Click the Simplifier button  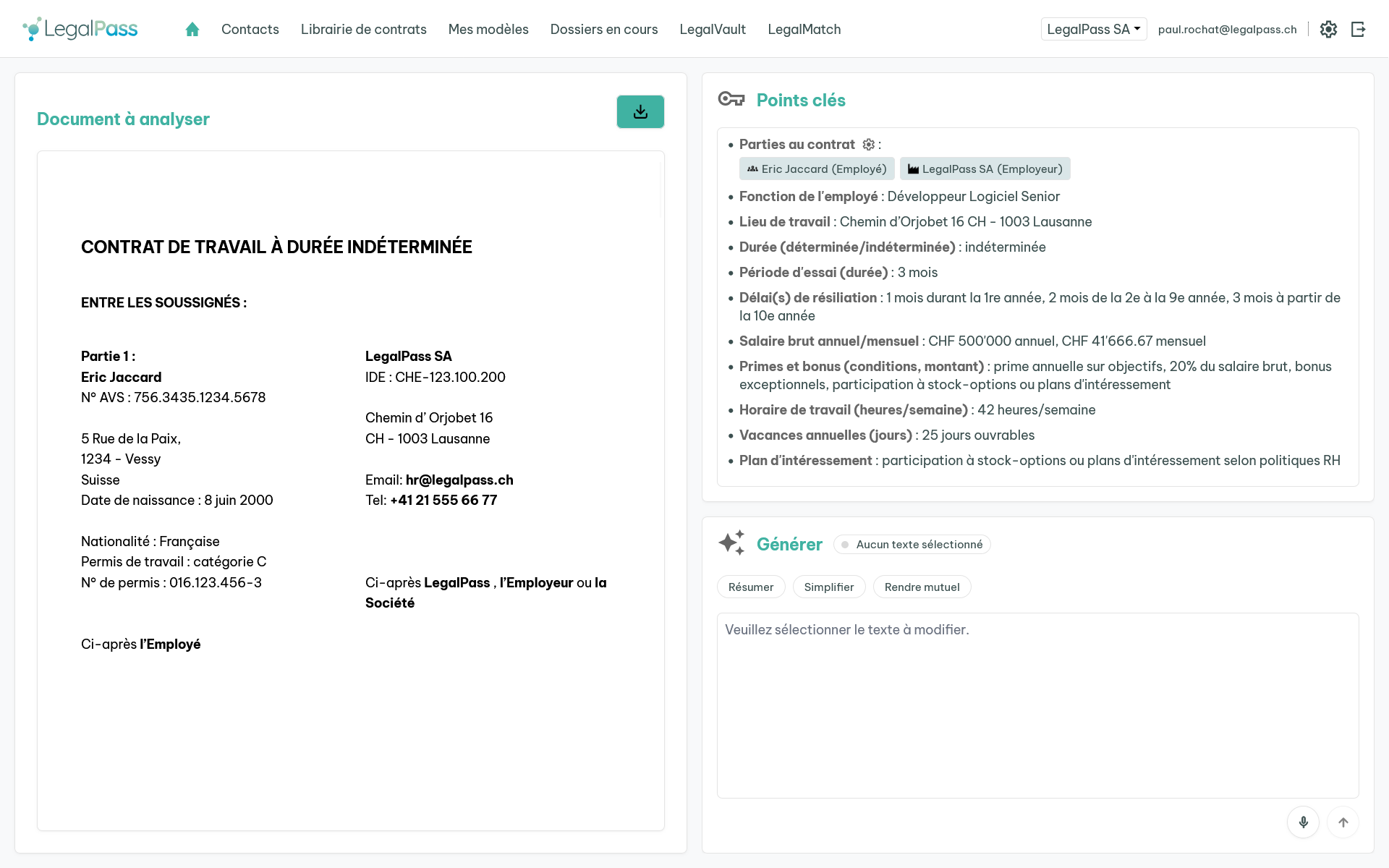pos(829,587)
